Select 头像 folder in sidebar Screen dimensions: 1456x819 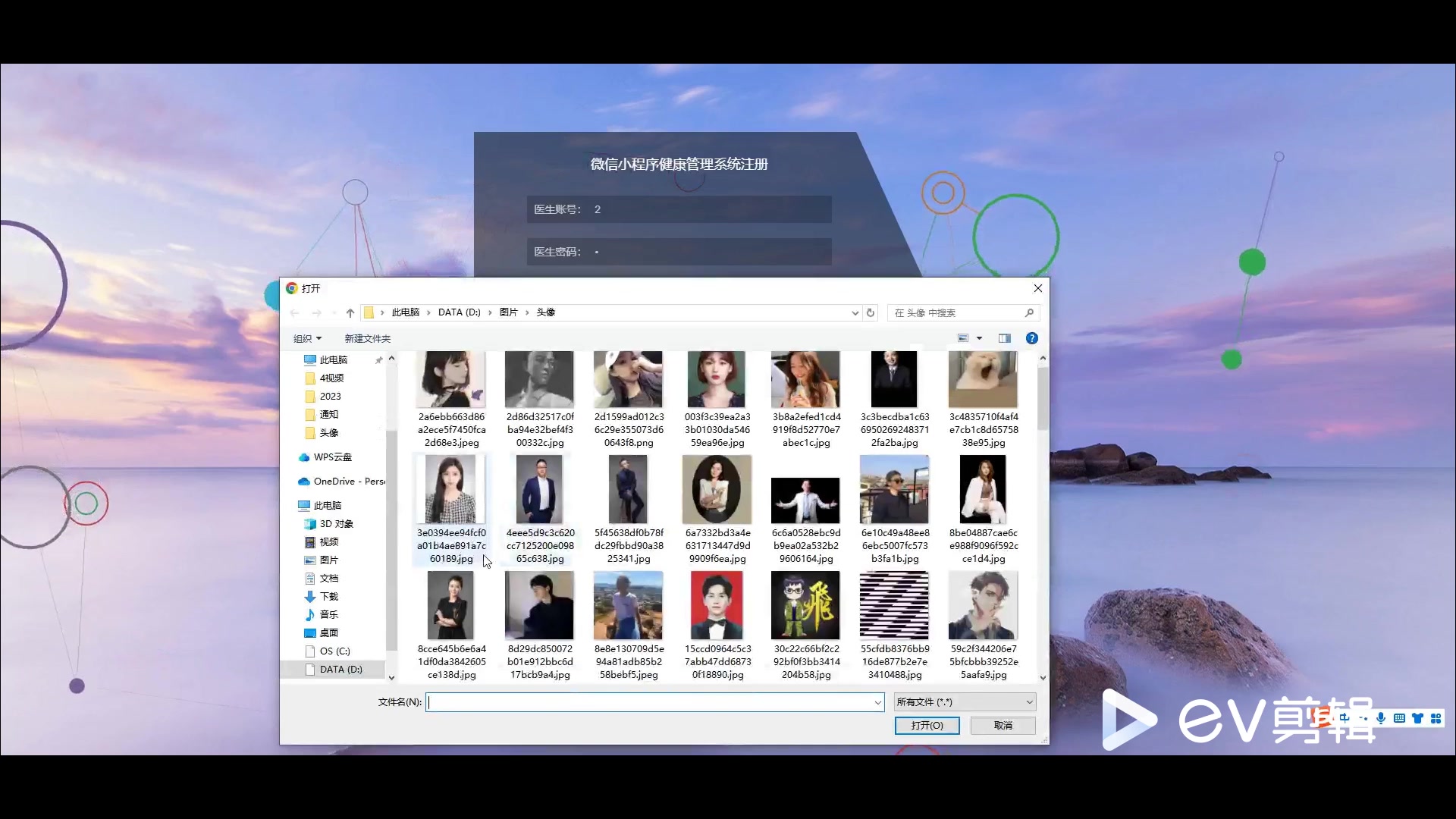coord(328,432)
